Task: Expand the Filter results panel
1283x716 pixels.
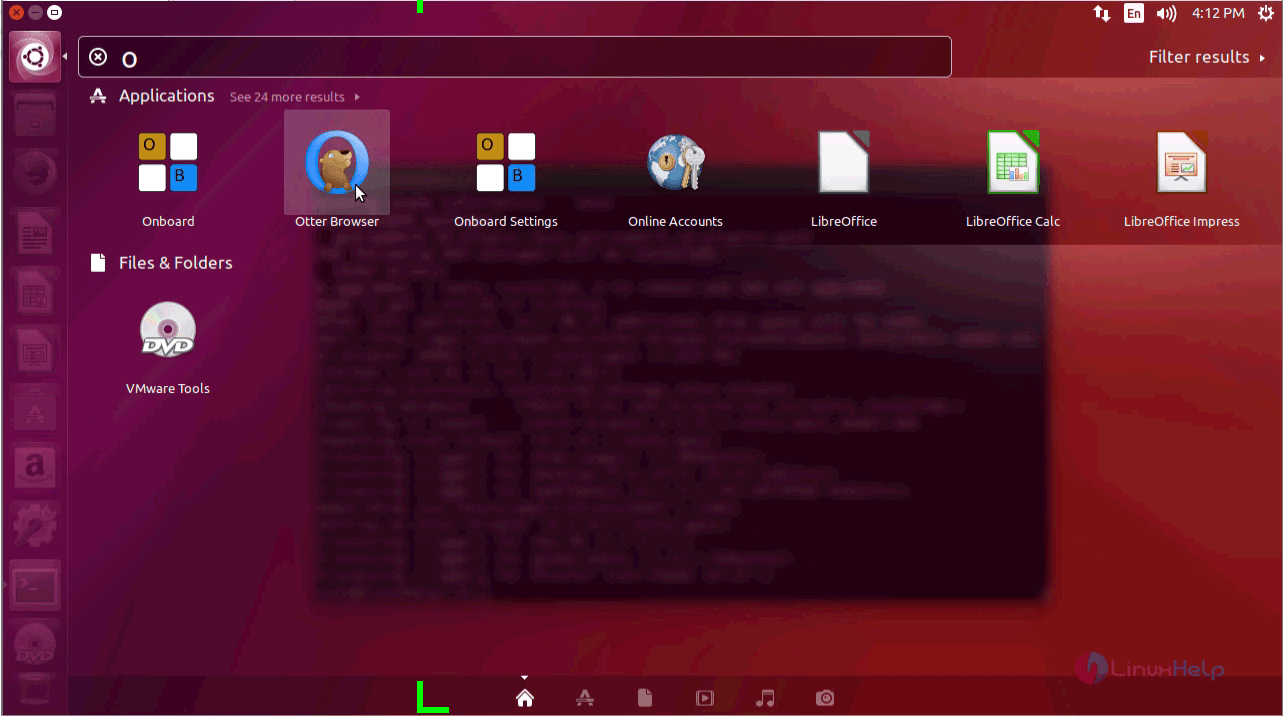Action: pos(1207,57)
